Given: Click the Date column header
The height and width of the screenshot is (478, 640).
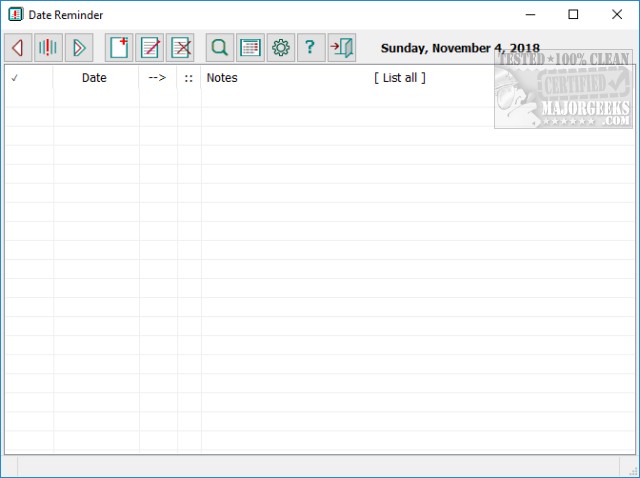Looking at the screenshot, I should tap(94, 78).
